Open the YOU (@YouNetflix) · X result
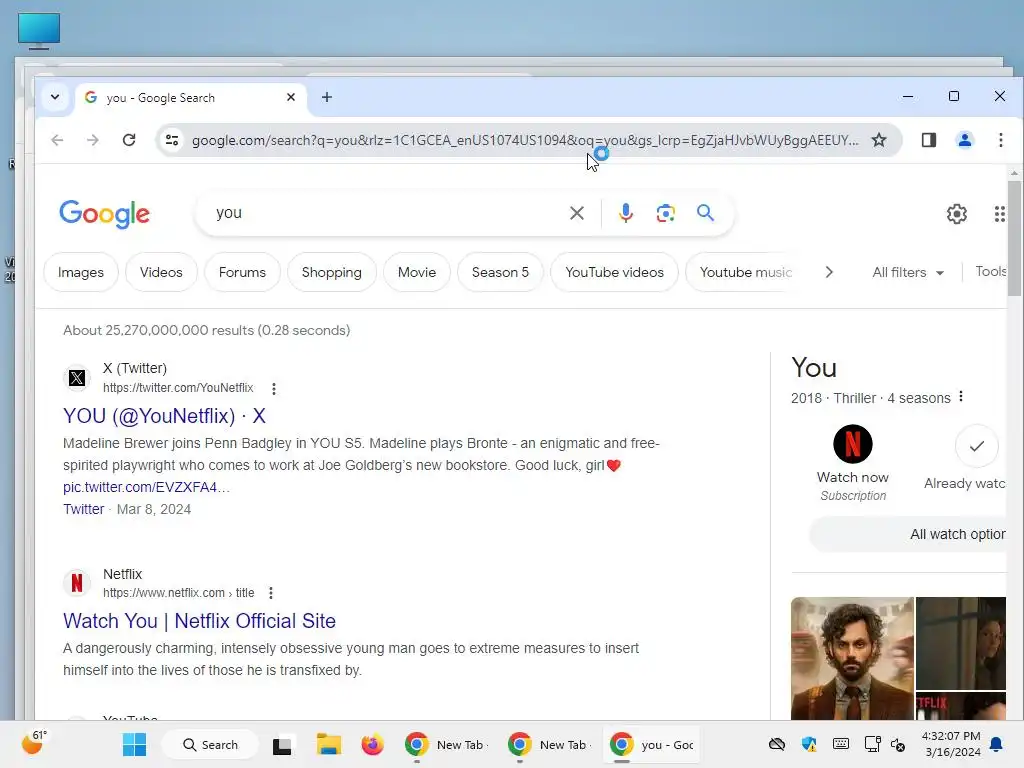 pos(165,416)
